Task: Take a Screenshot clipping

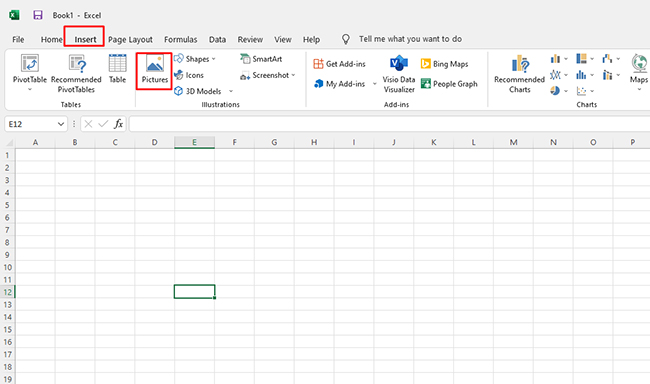Action: click(x=268, y=75)
